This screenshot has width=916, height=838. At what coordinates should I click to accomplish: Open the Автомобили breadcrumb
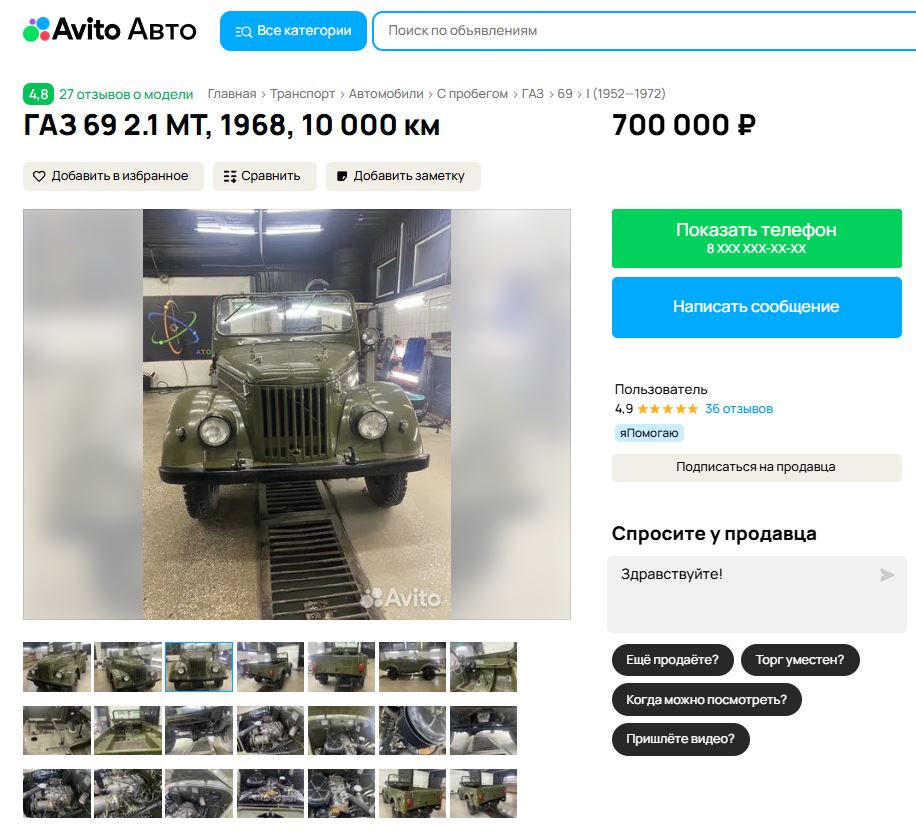click(386, 94)
